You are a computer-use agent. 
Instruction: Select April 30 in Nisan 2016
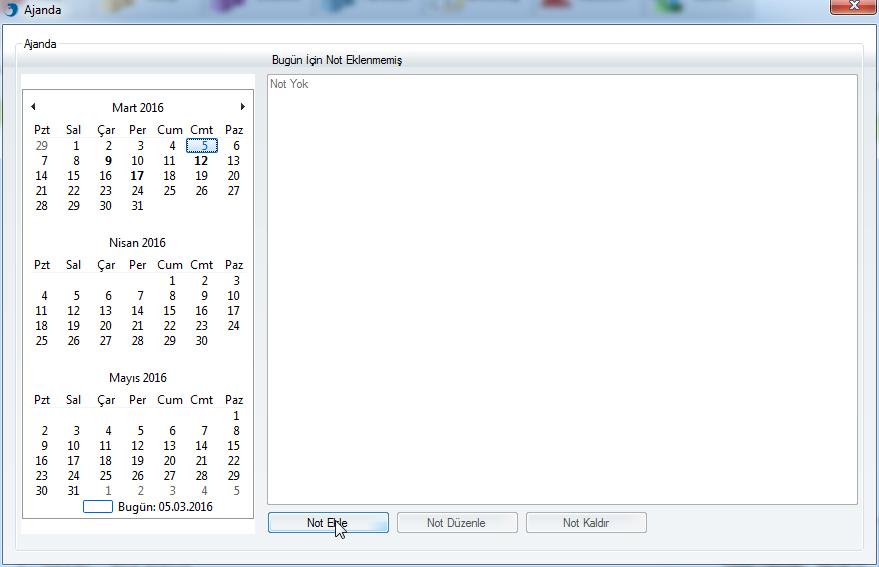pyautogui.click(x=202, y=341)
